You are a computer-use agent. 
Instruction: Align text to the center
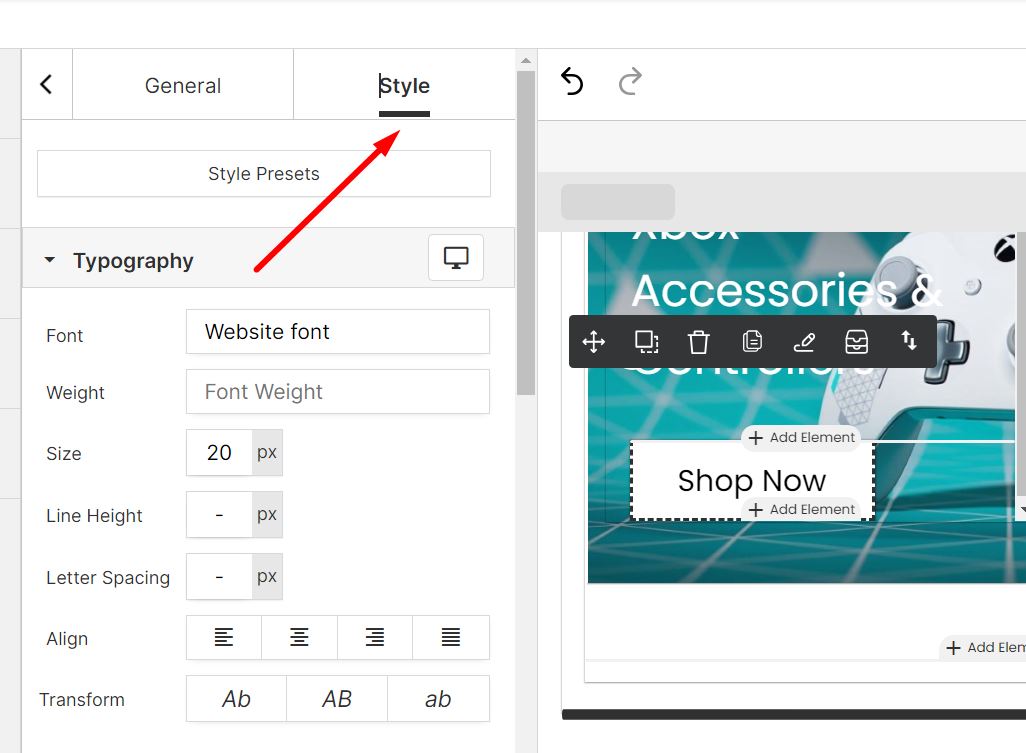pos(299,637)
